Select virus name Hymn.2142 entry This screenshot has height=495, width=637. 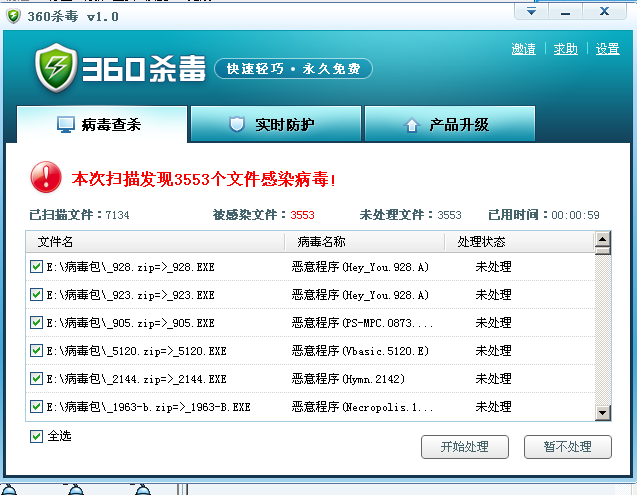(x=348, y=379)
